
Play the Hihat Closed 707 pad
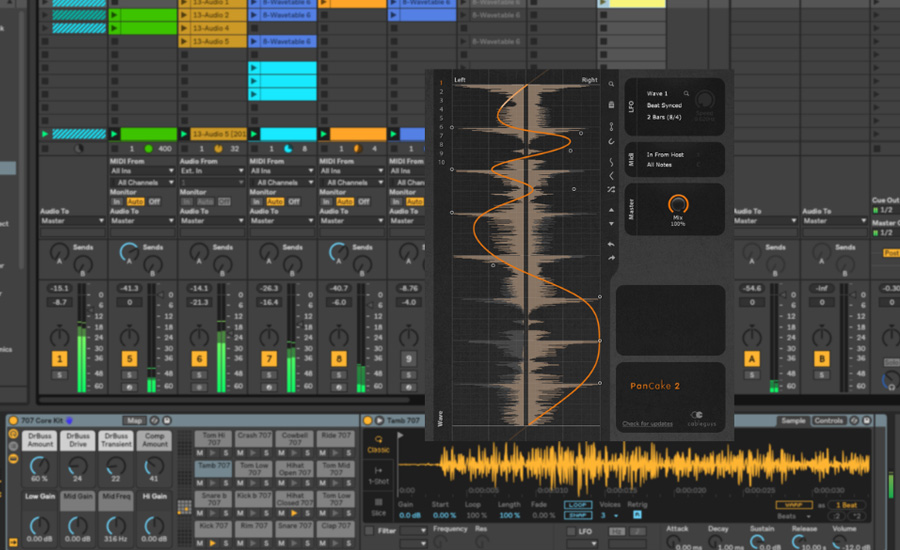[x=294, y=513]
